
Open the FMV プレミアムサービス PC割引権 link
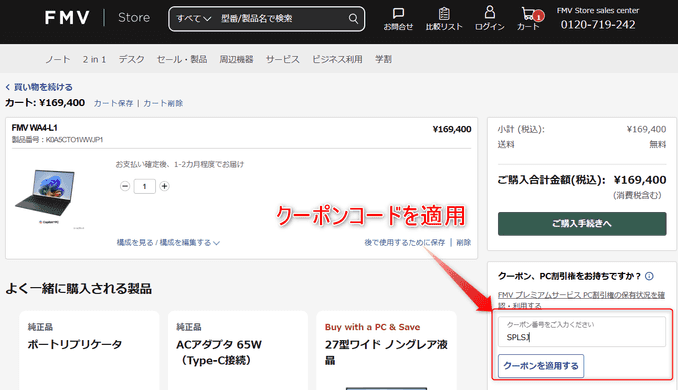(581, 300)
